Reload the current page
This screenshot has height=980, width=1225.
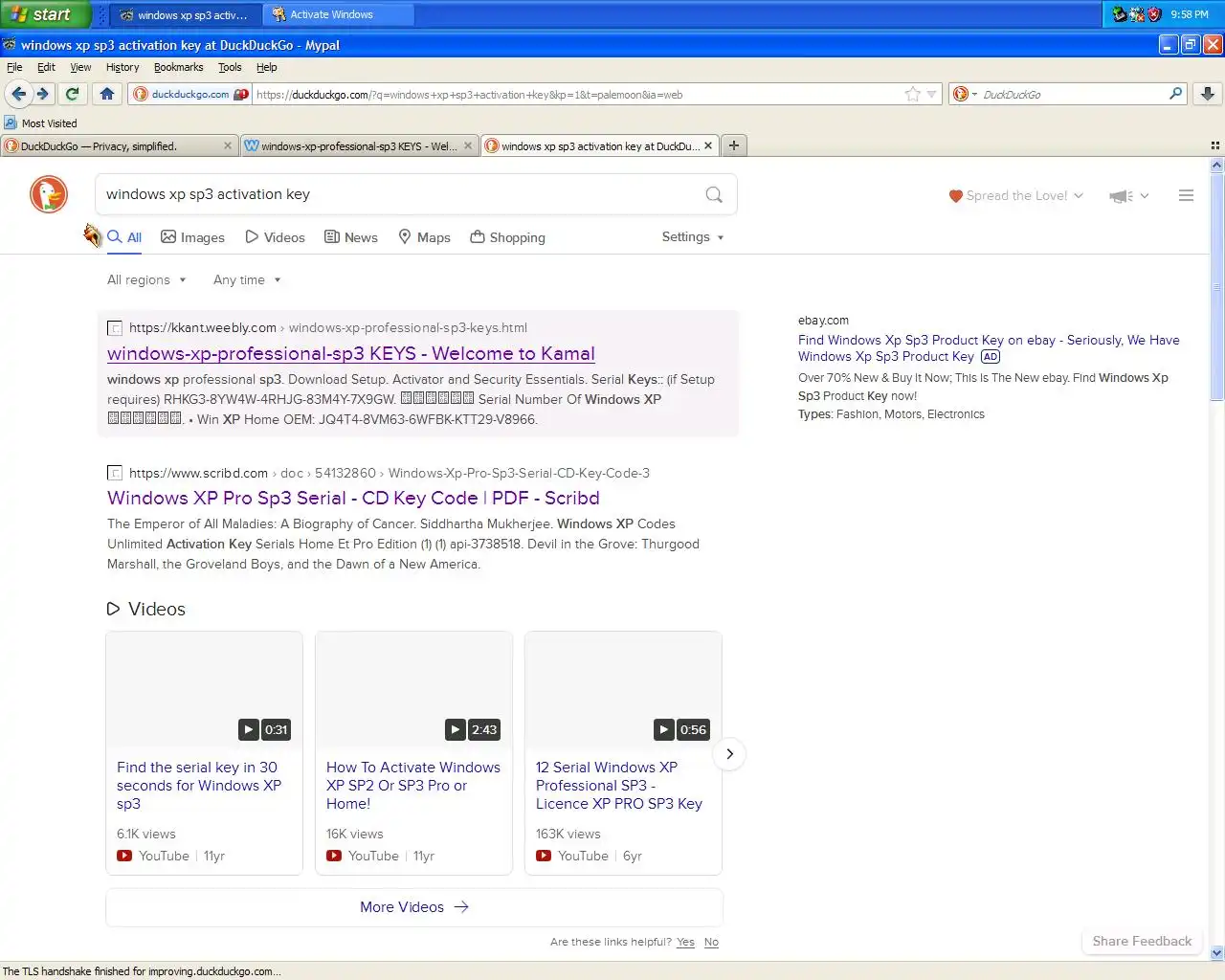[72, 94]
